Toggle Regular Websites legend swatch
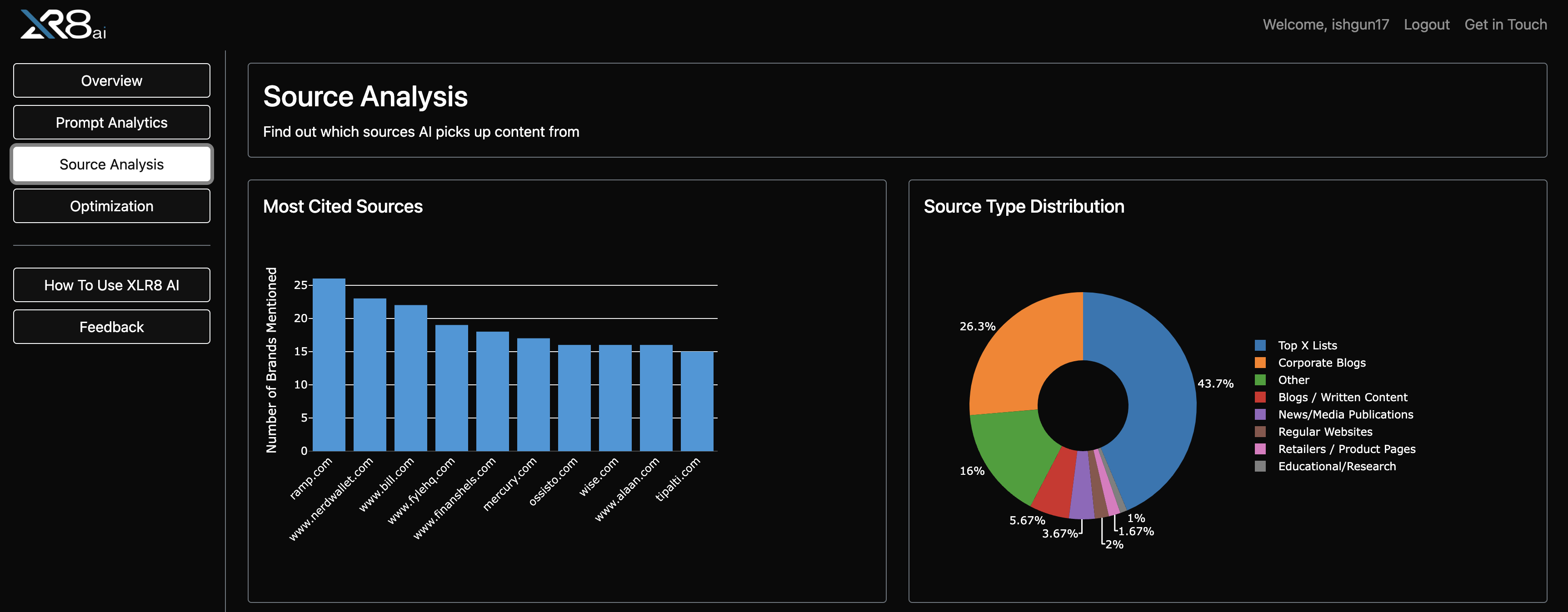Image resolution: width=1568 pixels, height=612 pixels. [x=1260, y=432]
